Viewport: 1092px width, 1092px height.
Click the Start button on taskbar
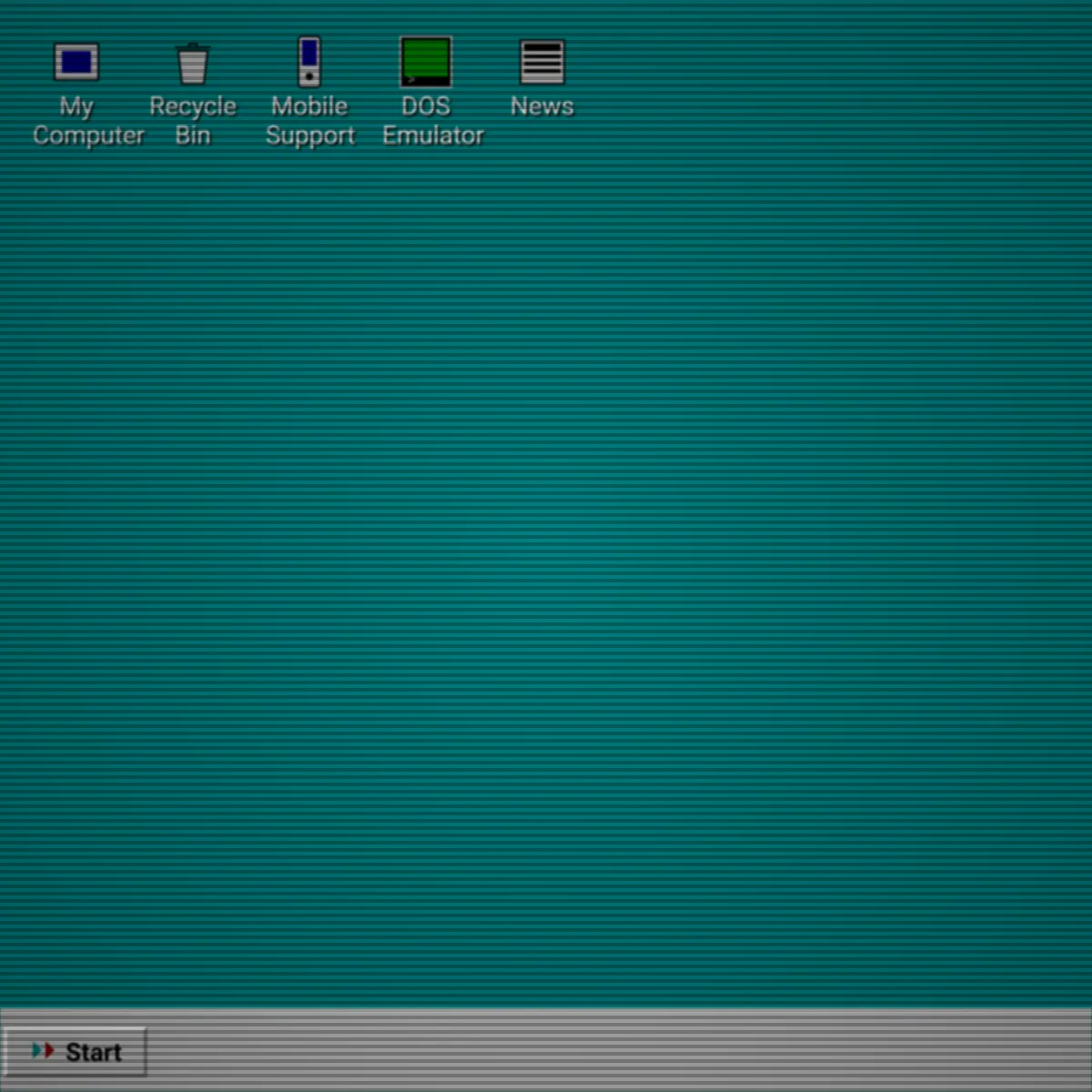(75, 1052)
